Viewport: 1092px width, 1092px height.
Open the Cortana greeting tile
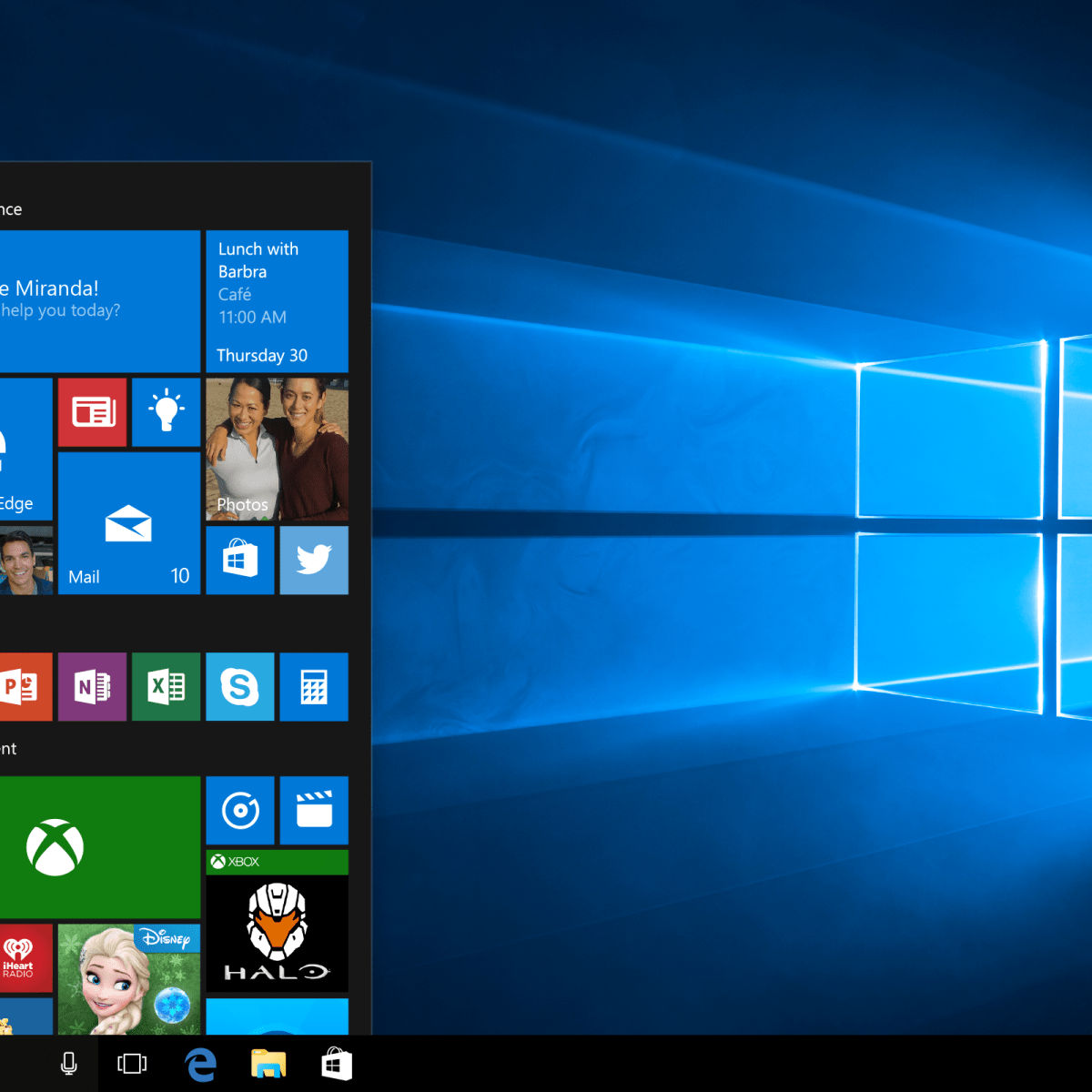(100, 301)
